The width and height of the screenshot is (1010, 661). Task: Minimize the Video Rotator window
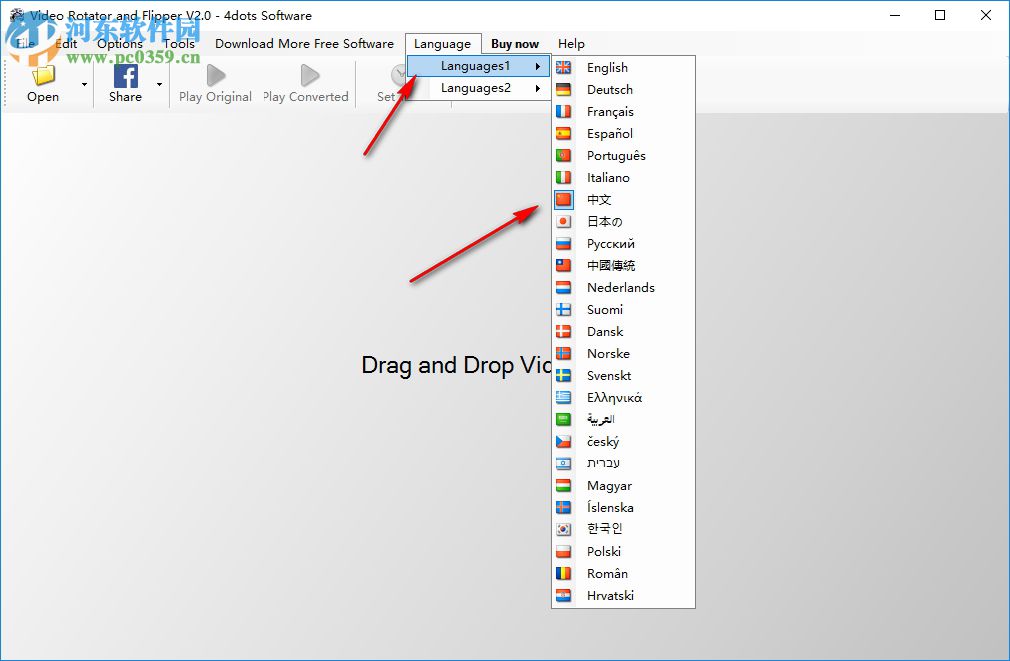click(895, 15)
